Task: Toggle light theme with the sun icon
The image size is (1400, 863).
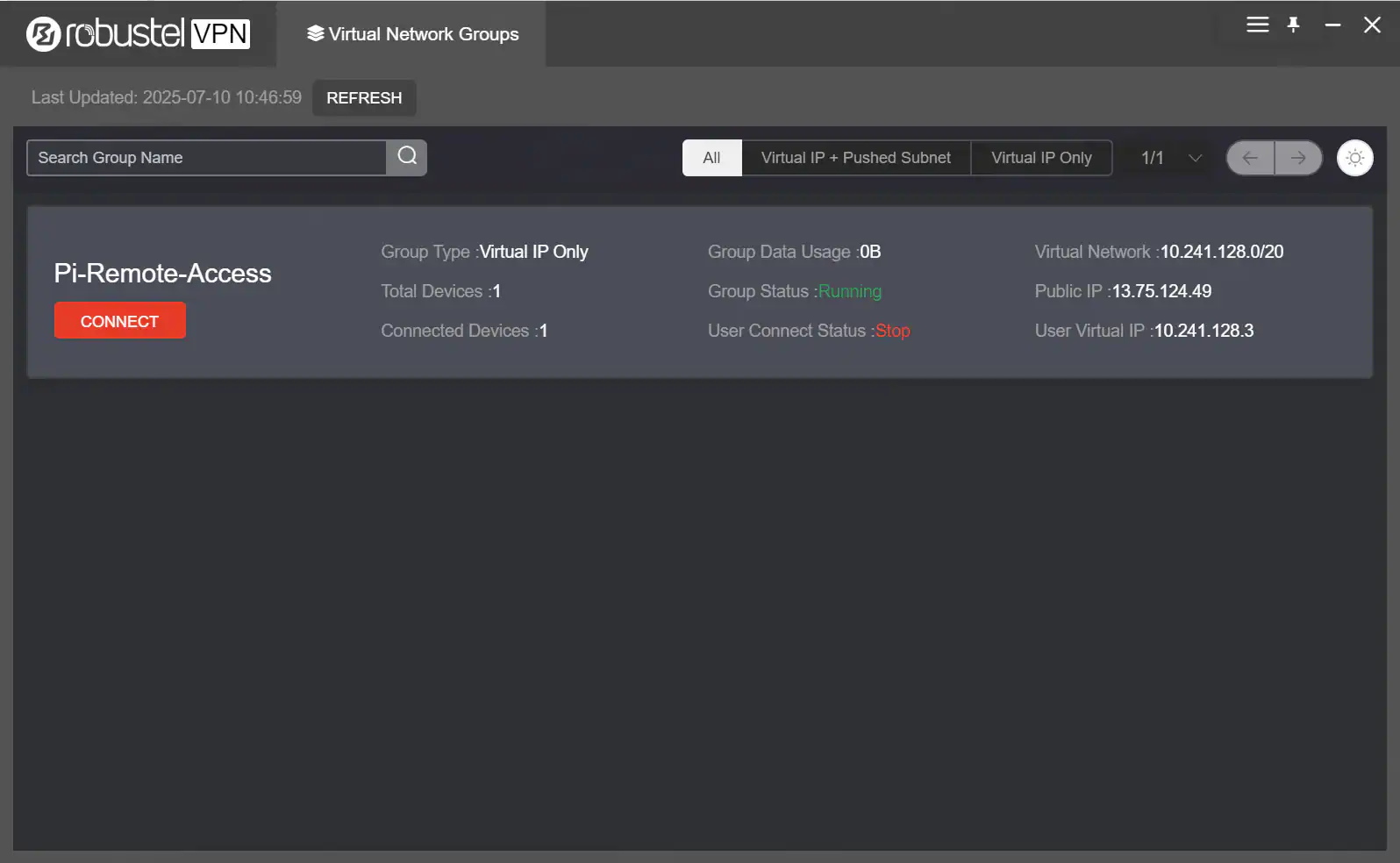Action: pos(1355,158)
